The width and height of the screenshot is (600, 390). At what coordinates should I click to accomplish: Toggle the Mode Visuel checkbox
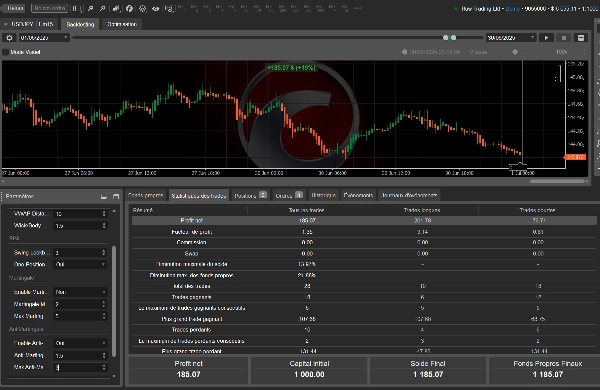(x=6, y=52)
